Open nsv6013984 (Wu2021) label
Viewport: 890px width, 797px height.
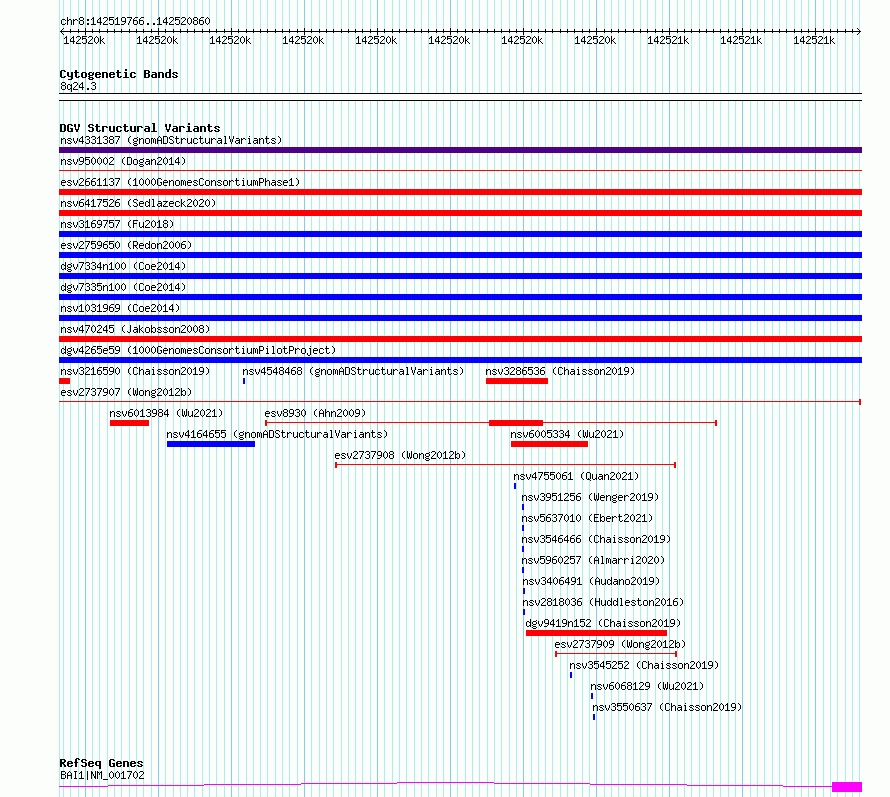166,413
